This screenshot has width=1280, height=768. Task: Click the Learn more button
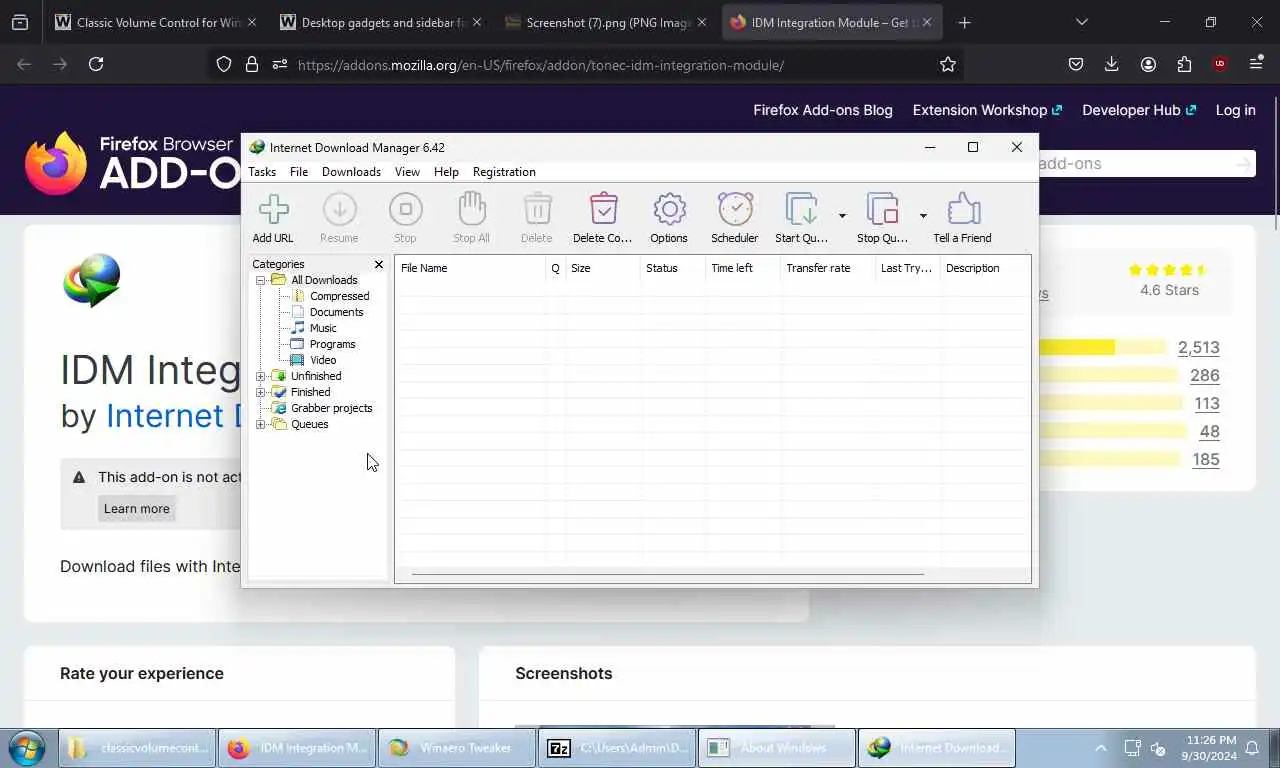[x=137, y=508]
